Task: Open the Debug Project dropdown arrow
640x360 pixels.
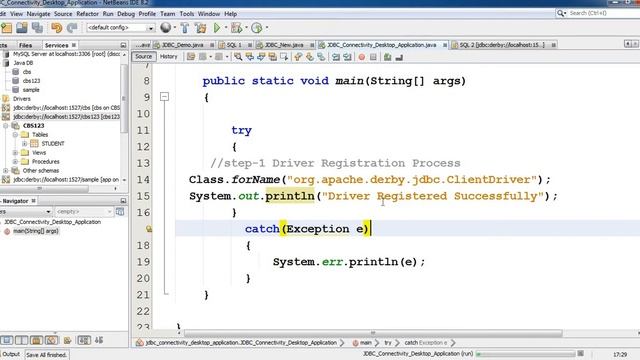Action: (x=246, y=28)
